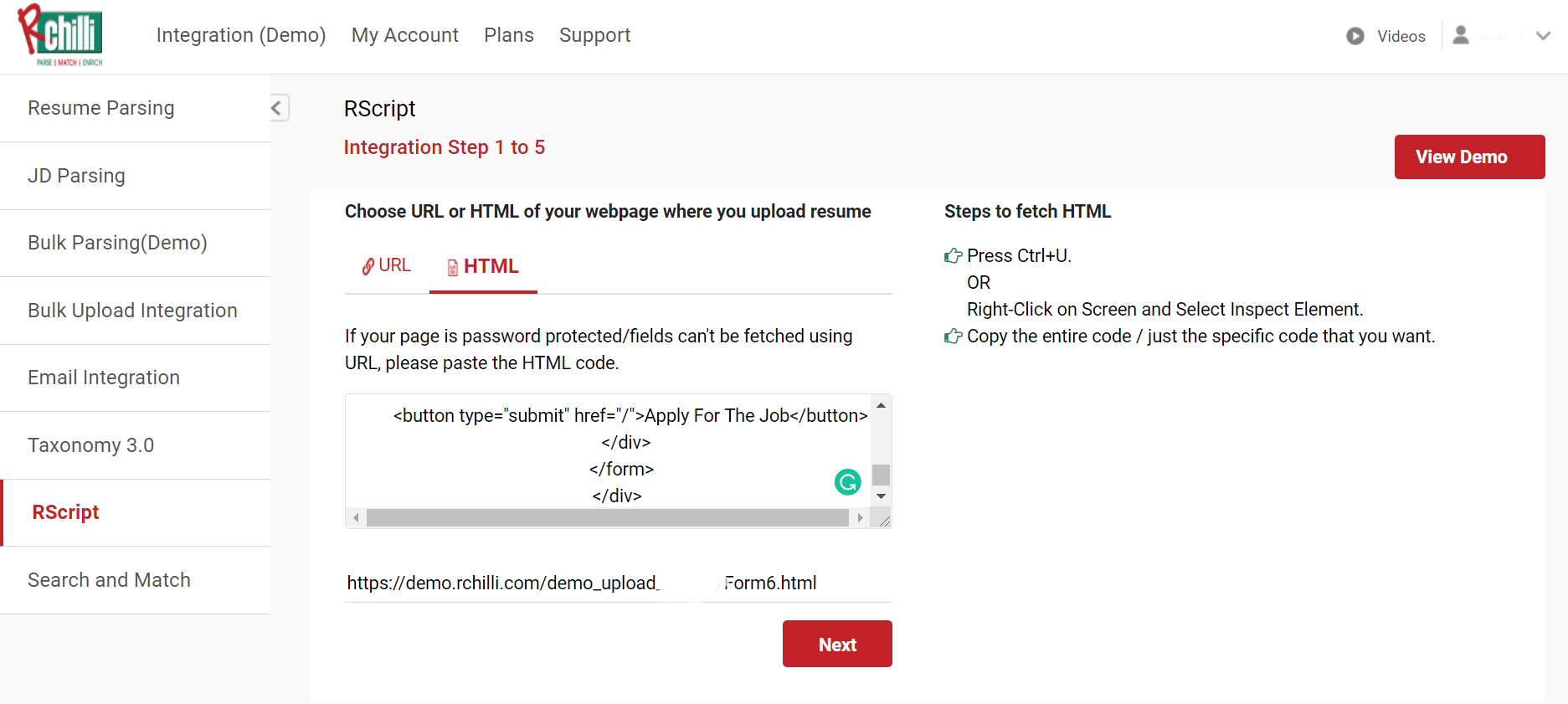Image resolution: width=1568 pixels, height=704 pixels.
Task: Click the Videos play icon
Action: pos(1355,36)
